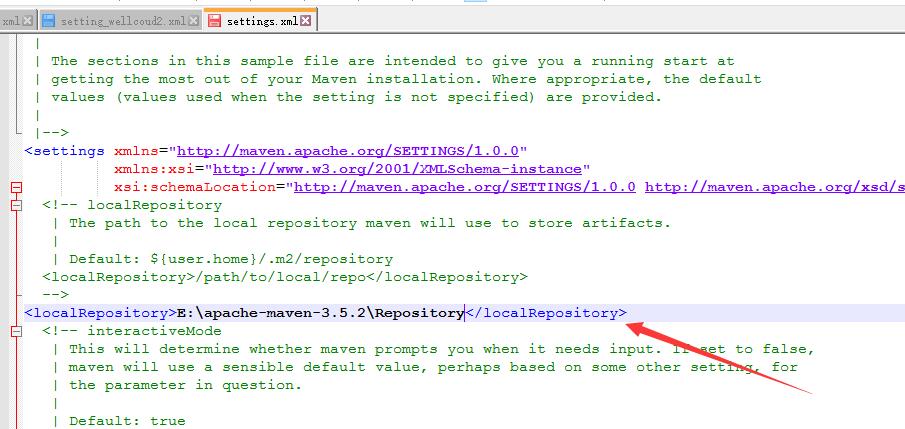This screenshot has width=905, height=429.
Task: Click the 'getting the most out of your Maven' line
Action: [398, 79]
